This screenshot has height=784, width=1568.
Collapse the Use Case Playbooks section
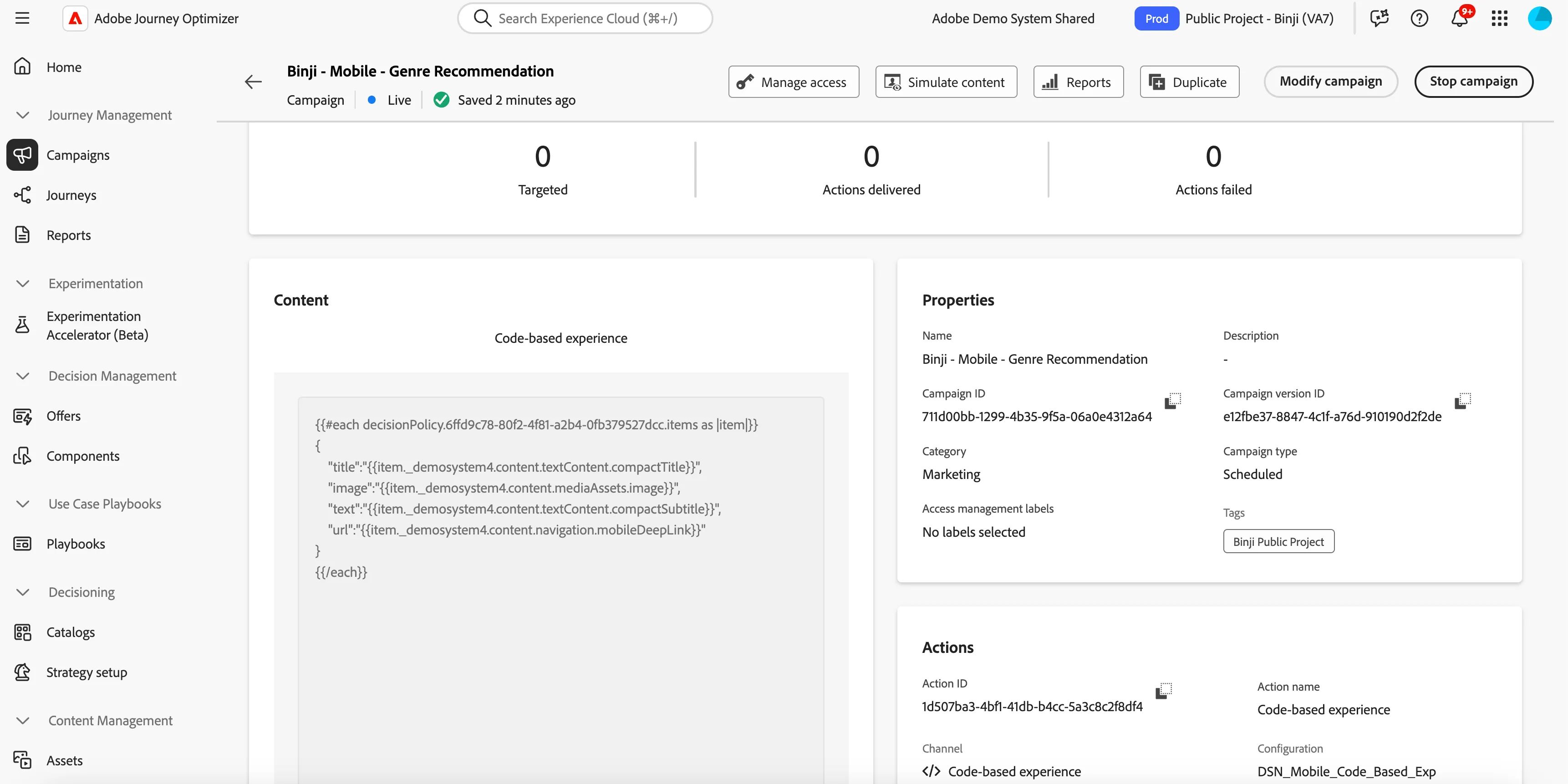(x=22, y=504)
